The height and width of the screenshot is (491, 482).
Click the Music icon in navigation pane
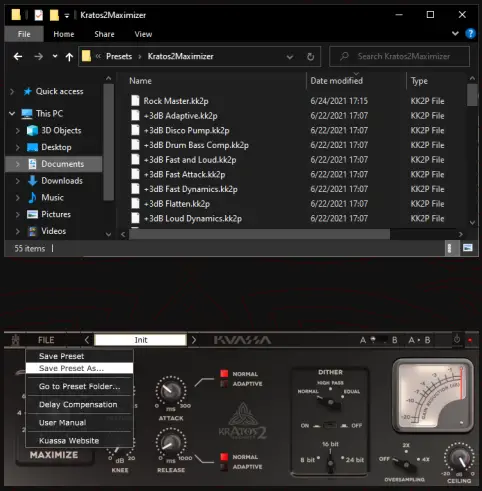(32, 197)
